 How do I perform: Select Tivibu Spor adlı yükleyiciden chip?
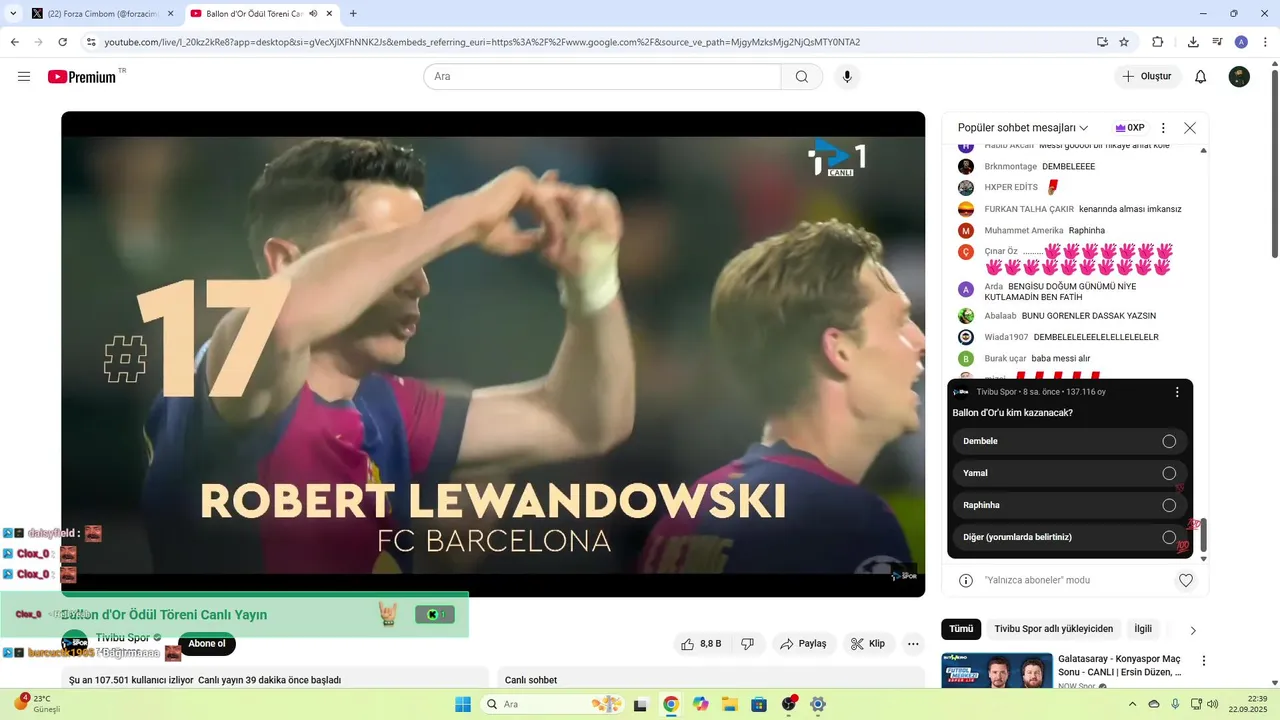1053,629
